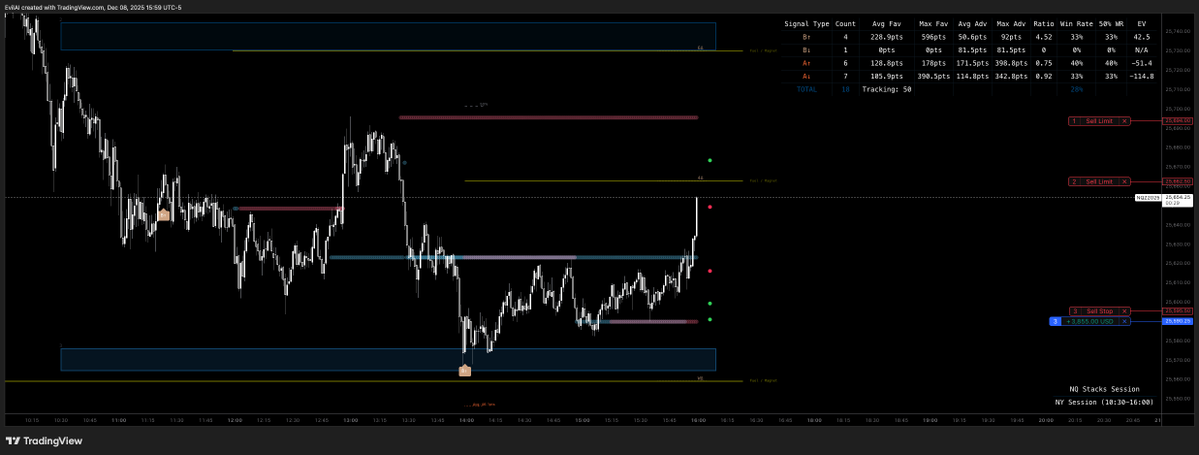This screenshot has height=455, width=1199.
Task: Click the 20:00 label on time axis
Action: (x=1046, y=420)
